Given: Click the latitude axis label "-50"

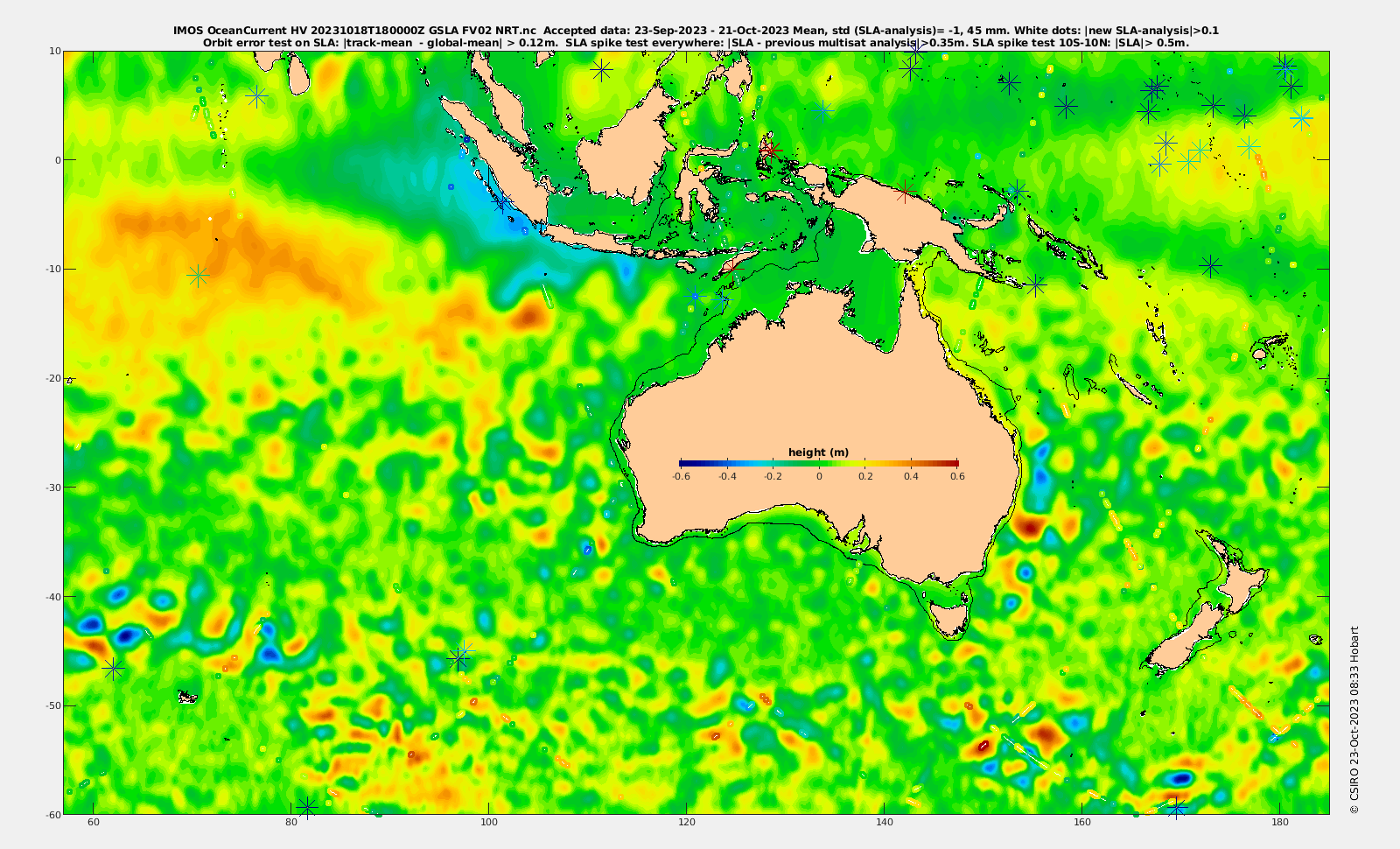Looking at the screenshot, I should [x=52, y=705].
